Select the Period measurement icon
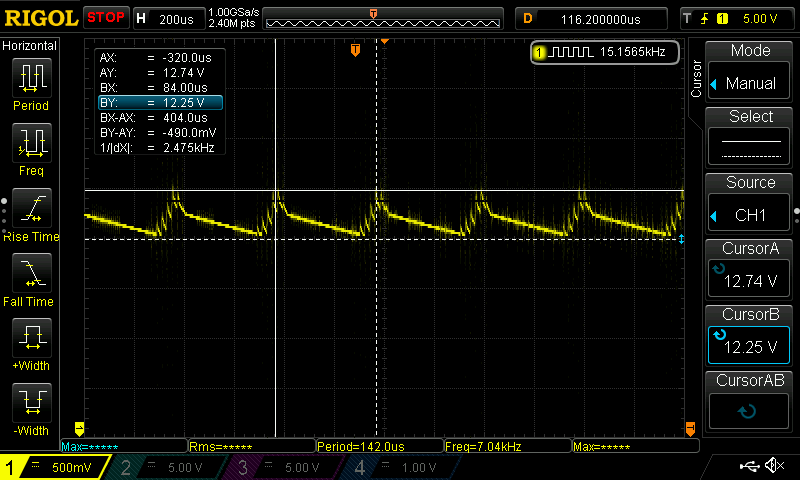Image resolution: width=800 pixels, height=480 pixels. click(x=32, y=78)
